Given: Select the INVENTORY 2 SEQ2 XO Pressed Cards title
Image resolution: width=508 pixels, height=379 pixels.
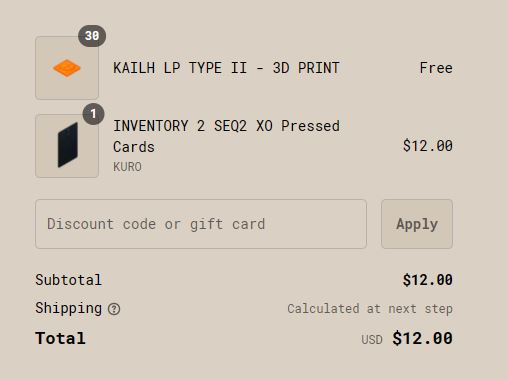Looking at the screenshot, I should coord(226,136).
